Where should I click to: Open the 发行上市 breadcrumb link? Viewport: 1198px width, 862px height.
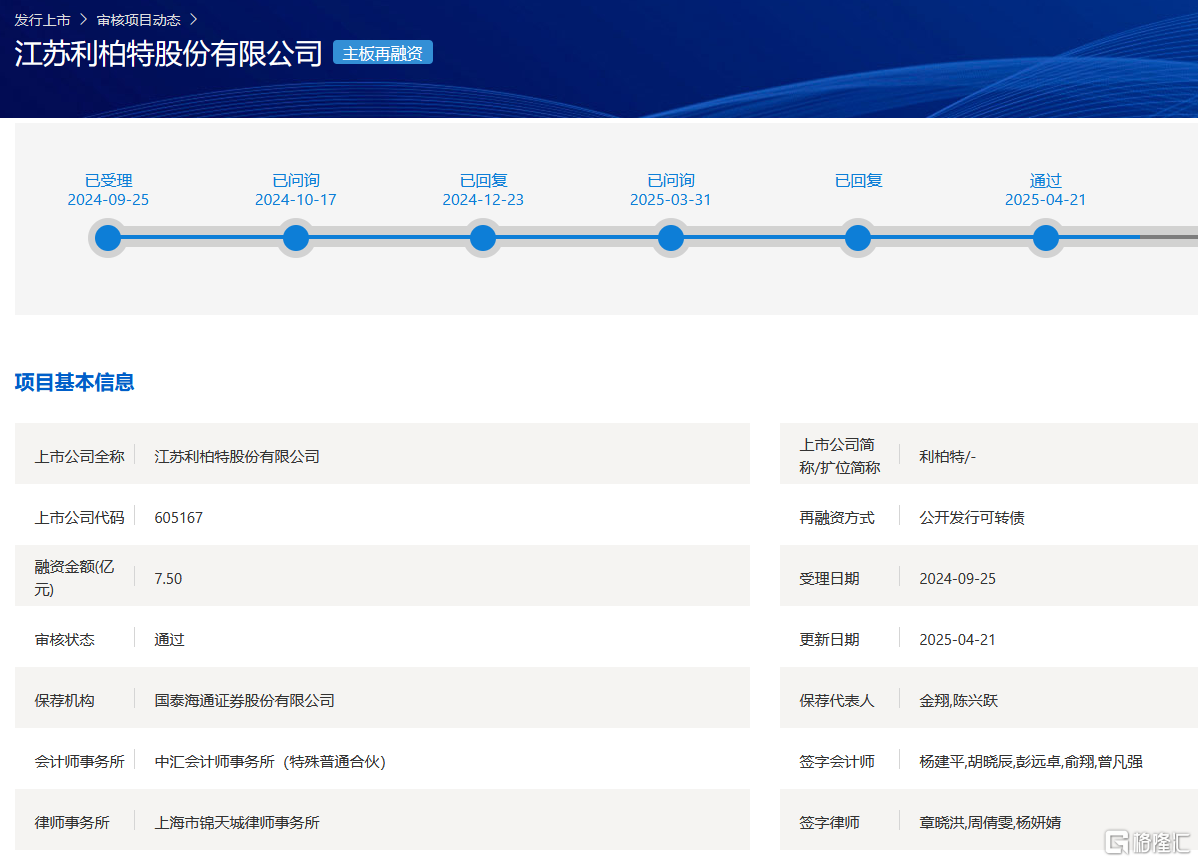pyautogui.click(x=42, y=20)
